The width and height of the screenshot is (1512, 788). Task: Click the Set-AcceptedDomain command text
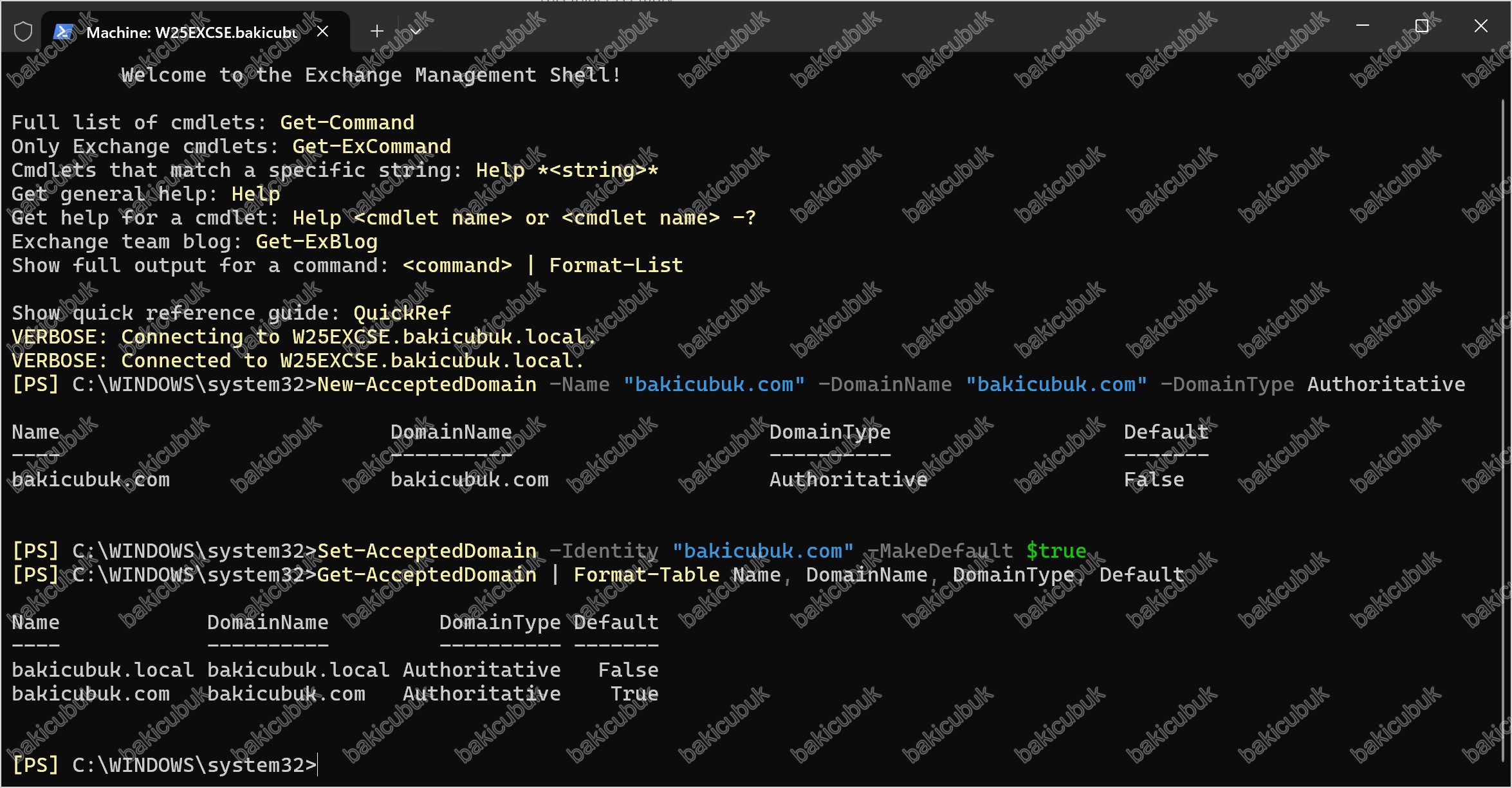pyautogui.click(x=427, y=551)
